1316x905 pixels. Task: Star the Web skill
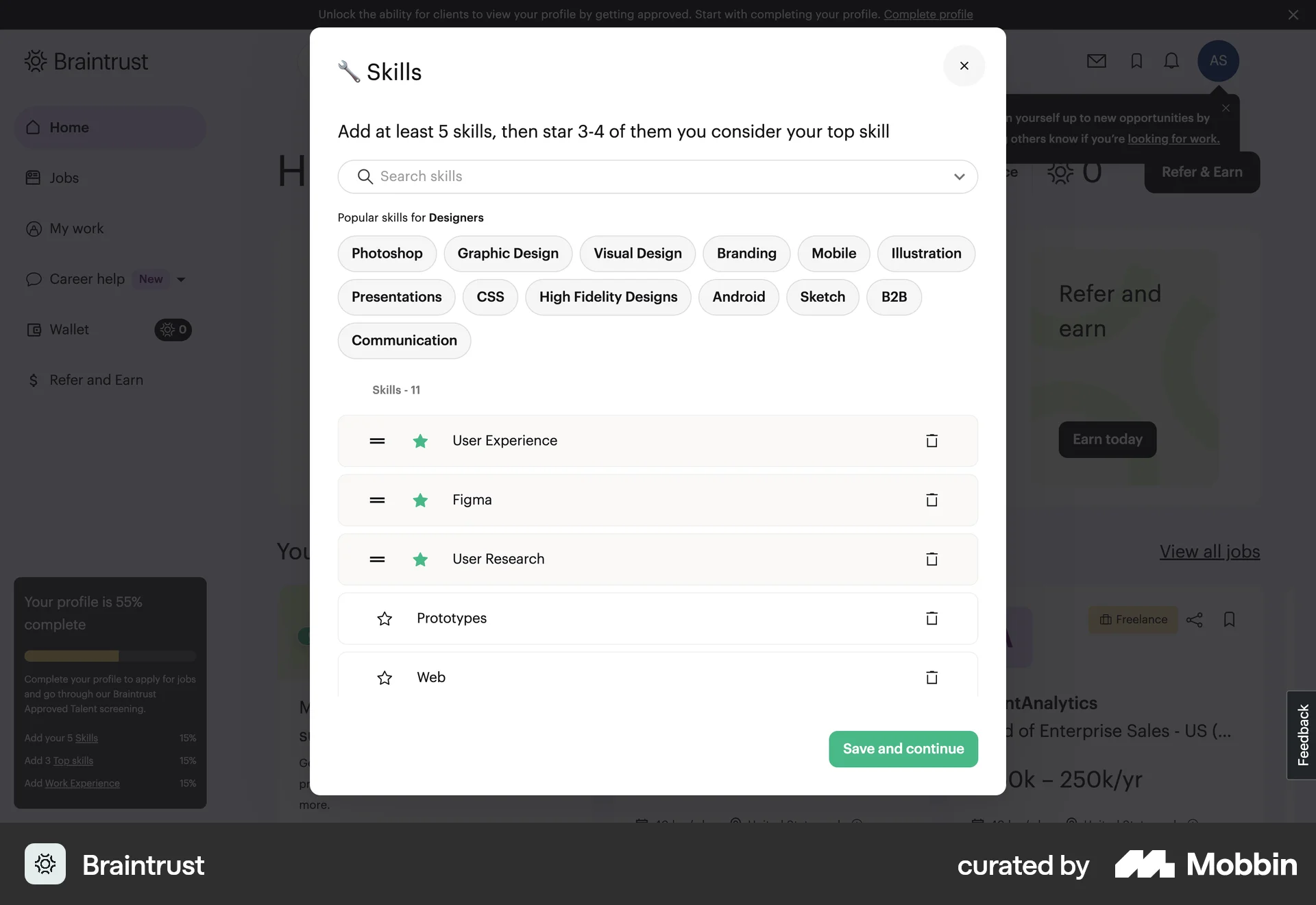[385, 677]
